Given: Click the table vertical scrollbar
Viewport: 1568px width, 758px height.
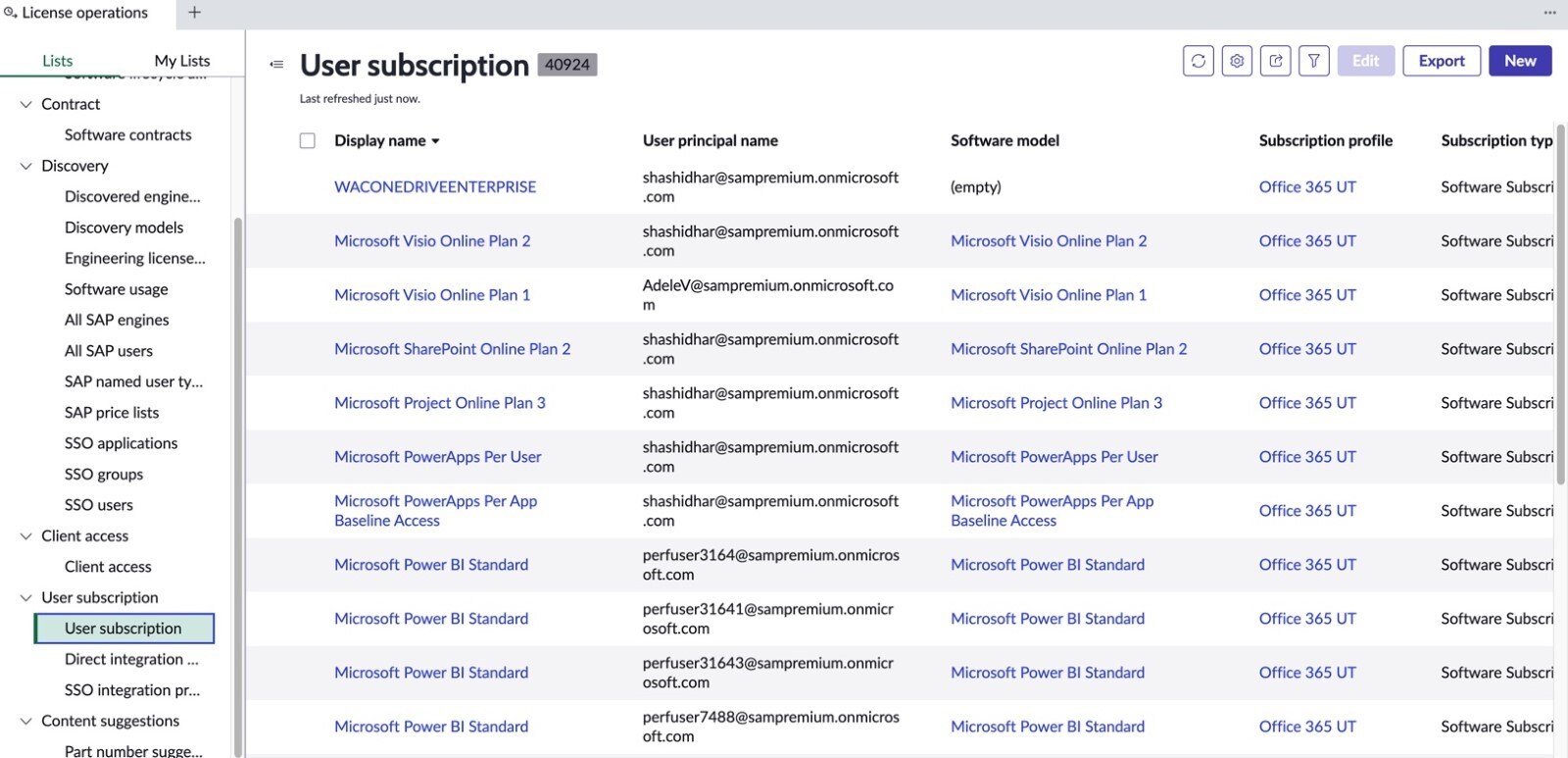Looking at the screenshot, I should pos(1560,304).
